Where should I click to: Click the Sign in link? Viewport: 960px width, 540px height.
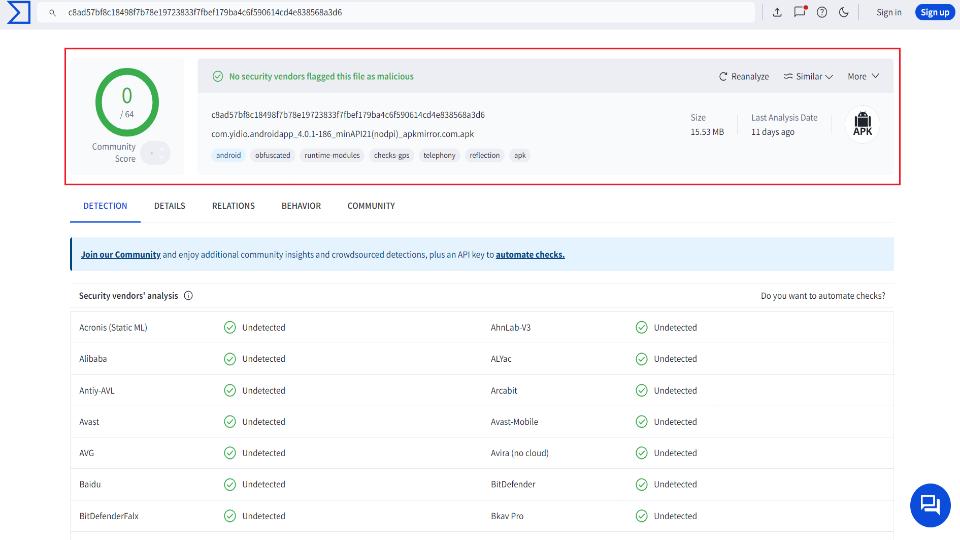(888, 12)
